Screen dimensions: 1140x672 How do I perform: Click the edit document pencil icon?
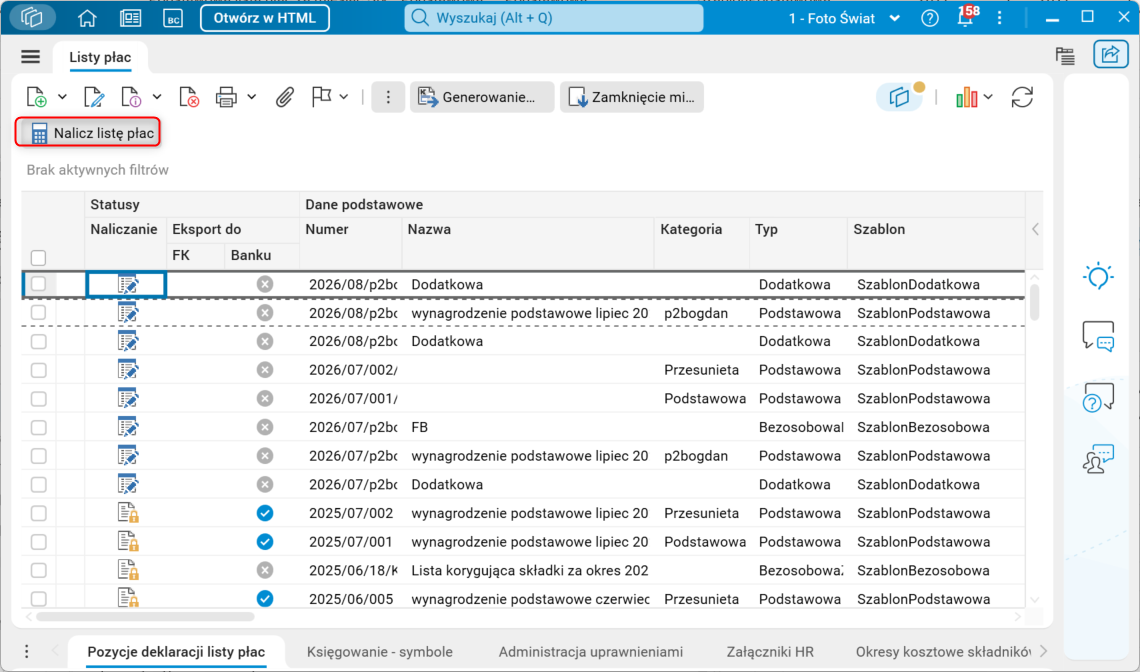[x=94, y=97]
